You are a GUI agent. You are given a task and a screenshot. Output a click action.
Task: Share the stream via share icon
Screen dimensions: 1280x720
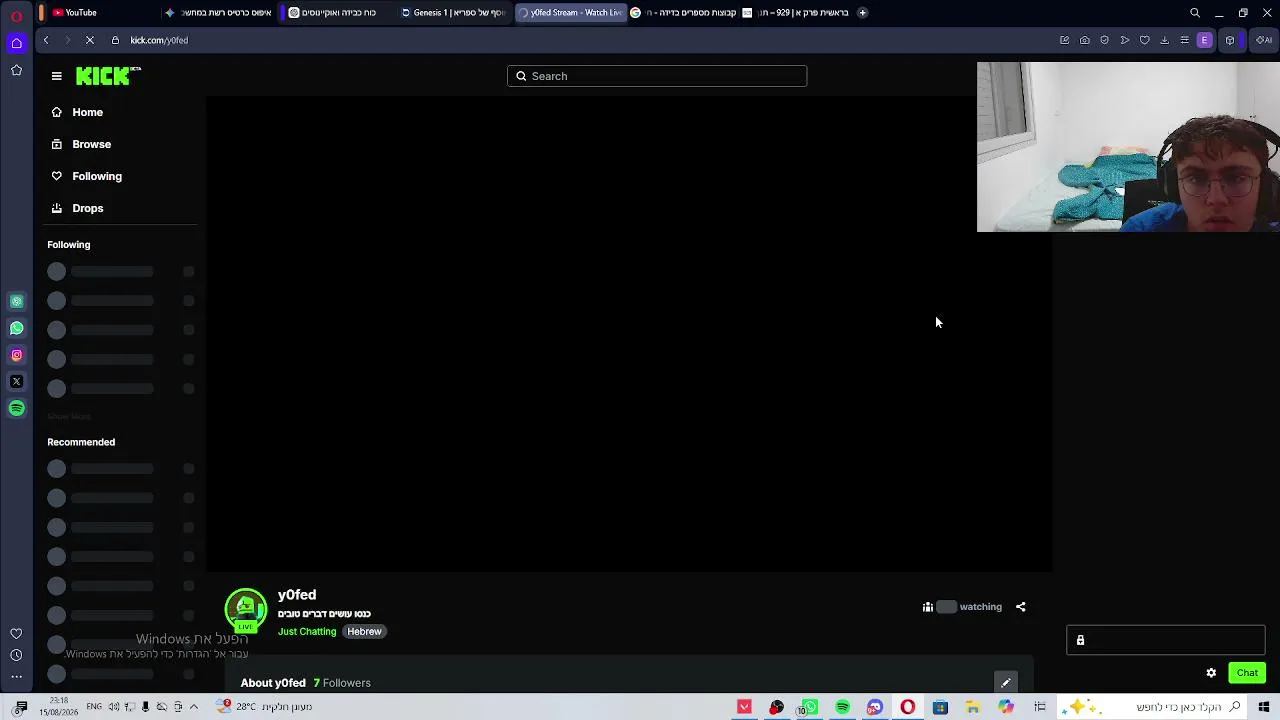[x=1021, y=607]
